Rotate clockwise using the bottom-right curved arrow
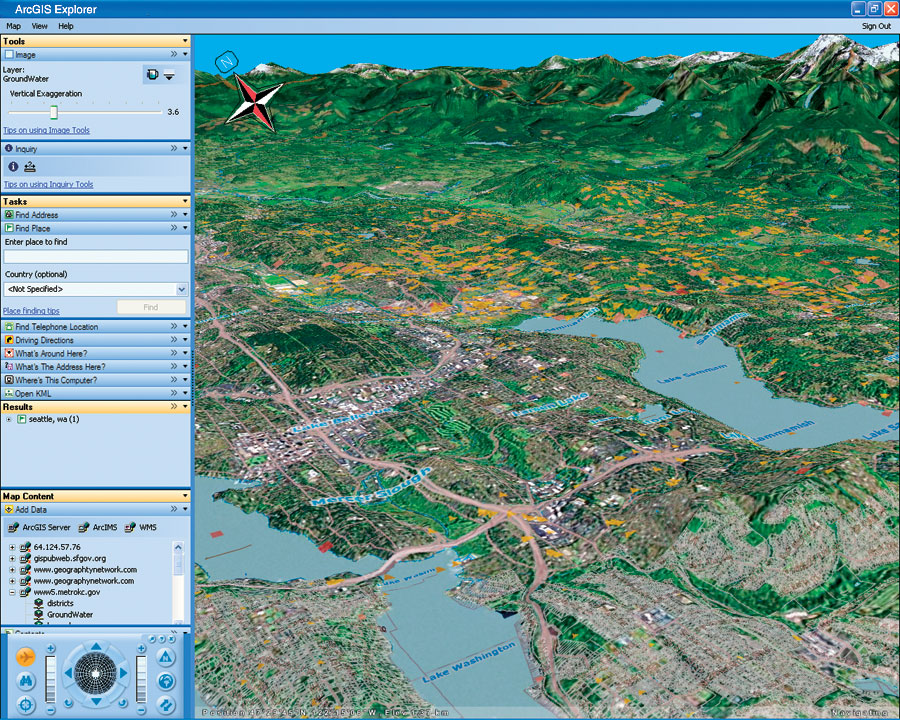900x720 pixels. tap(122, 703)
